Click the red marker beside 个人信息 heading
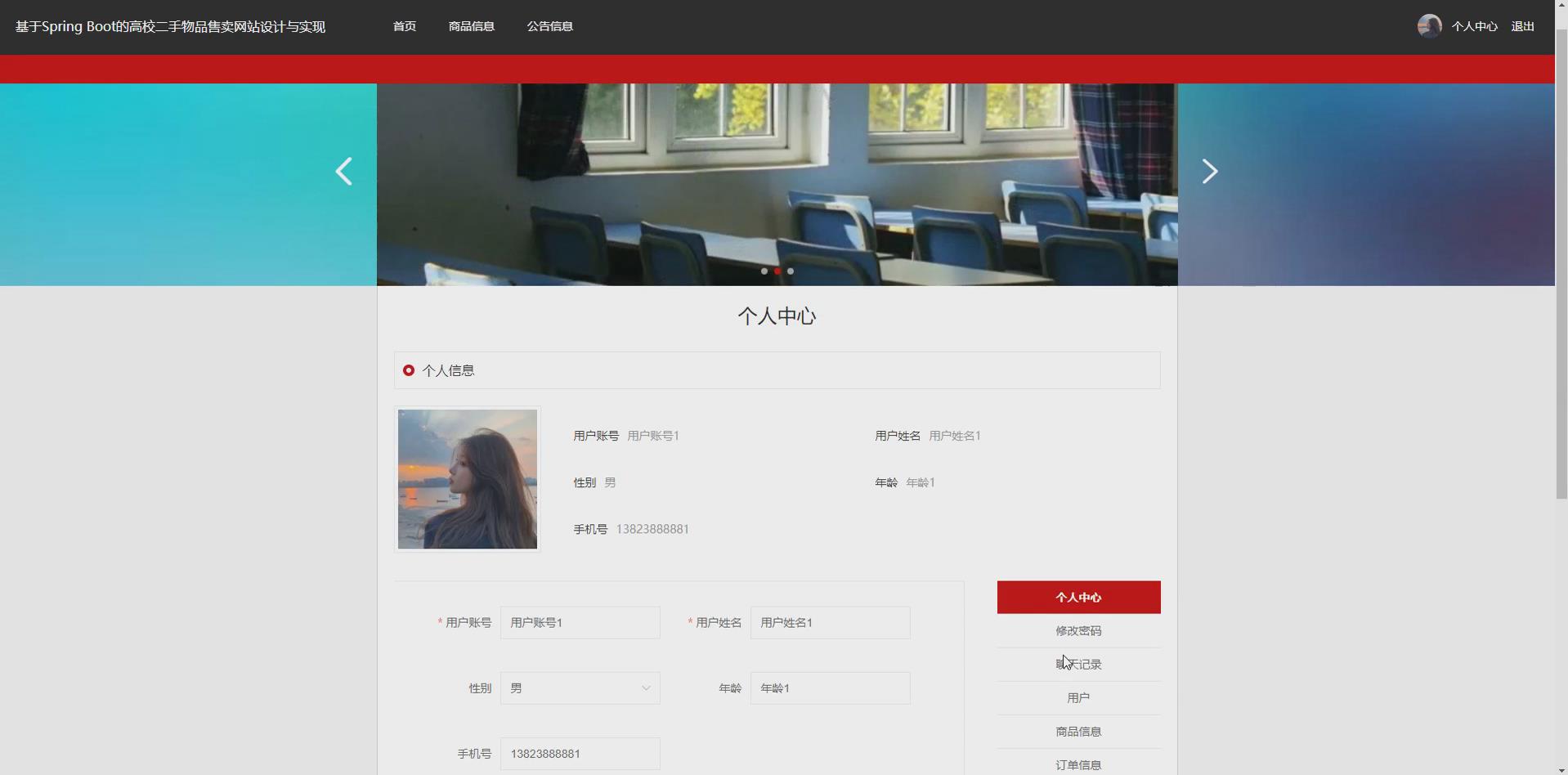The image size is (1568, 775). click(x=408, y=370)
